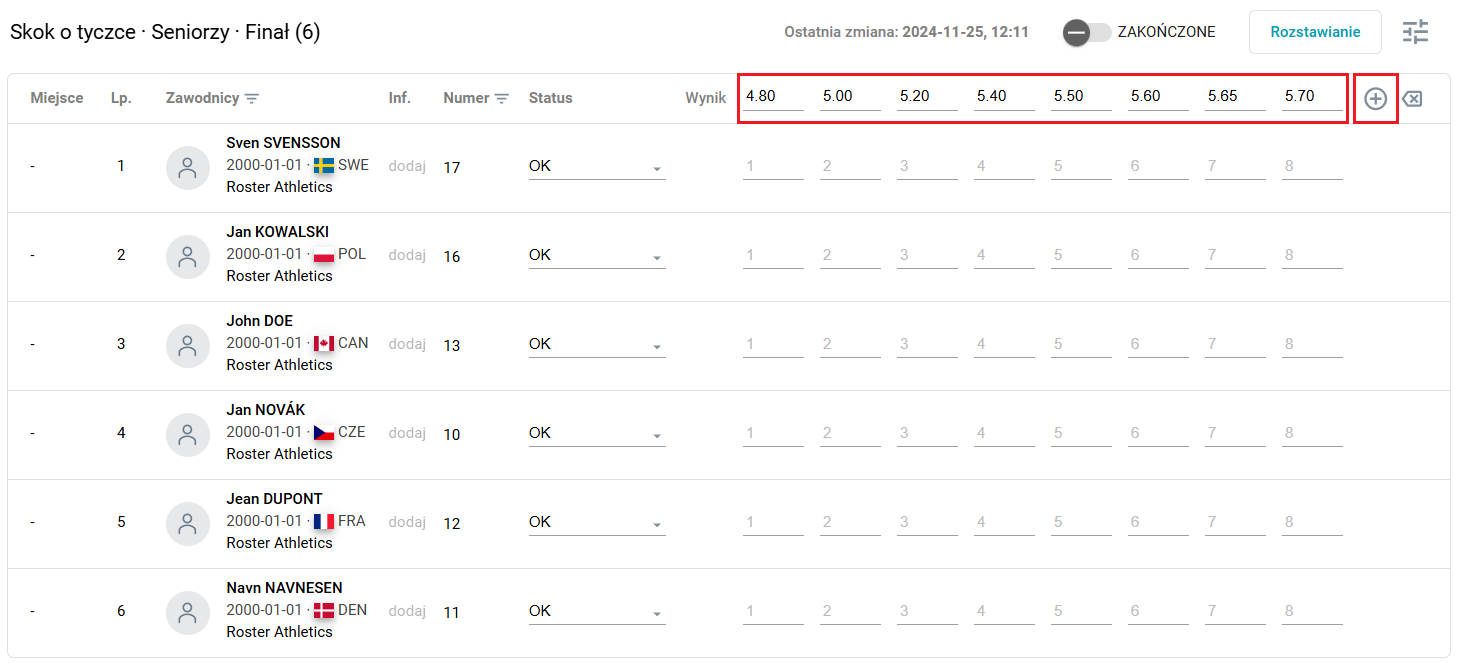Click dodaj info for Sven SVENSSON
1462x666 pixels.
[x=407, y=167]
